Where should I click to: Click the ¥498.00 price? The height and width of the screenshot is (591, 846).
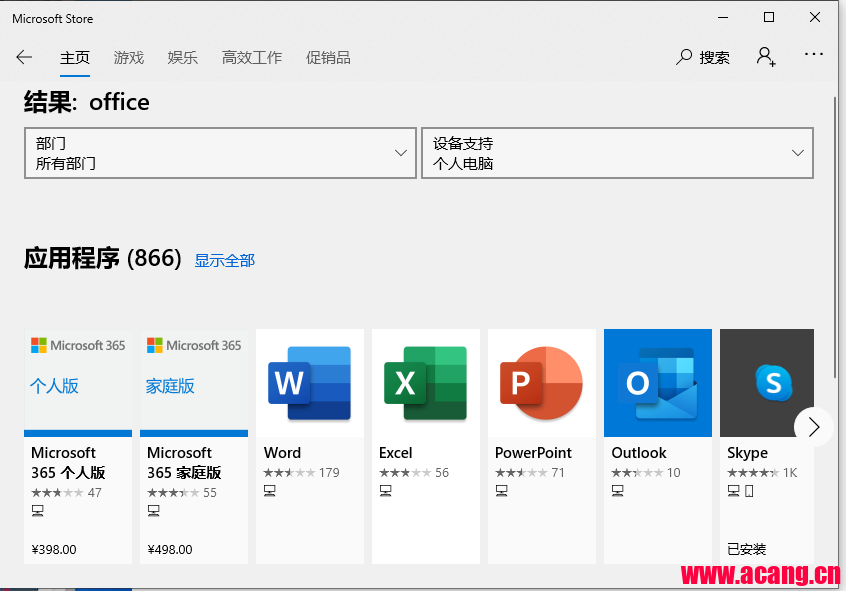point(170,549)
